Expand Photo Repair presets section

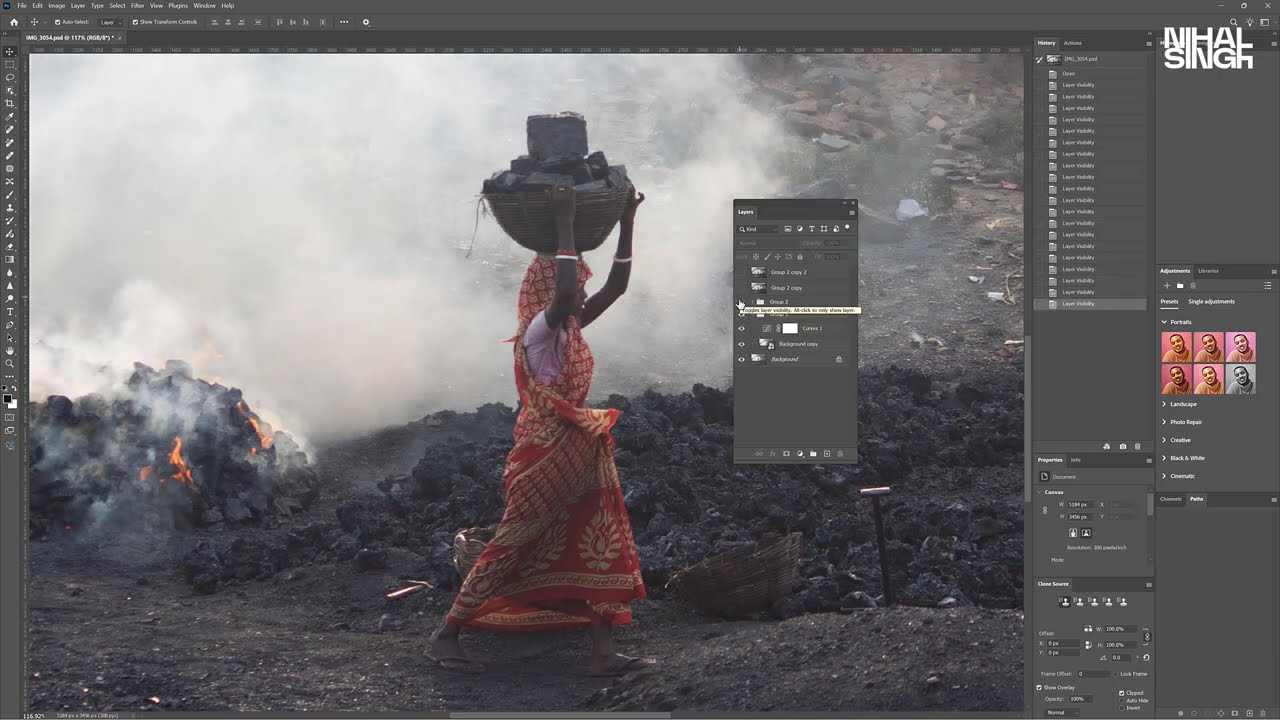click(1164, 422)
